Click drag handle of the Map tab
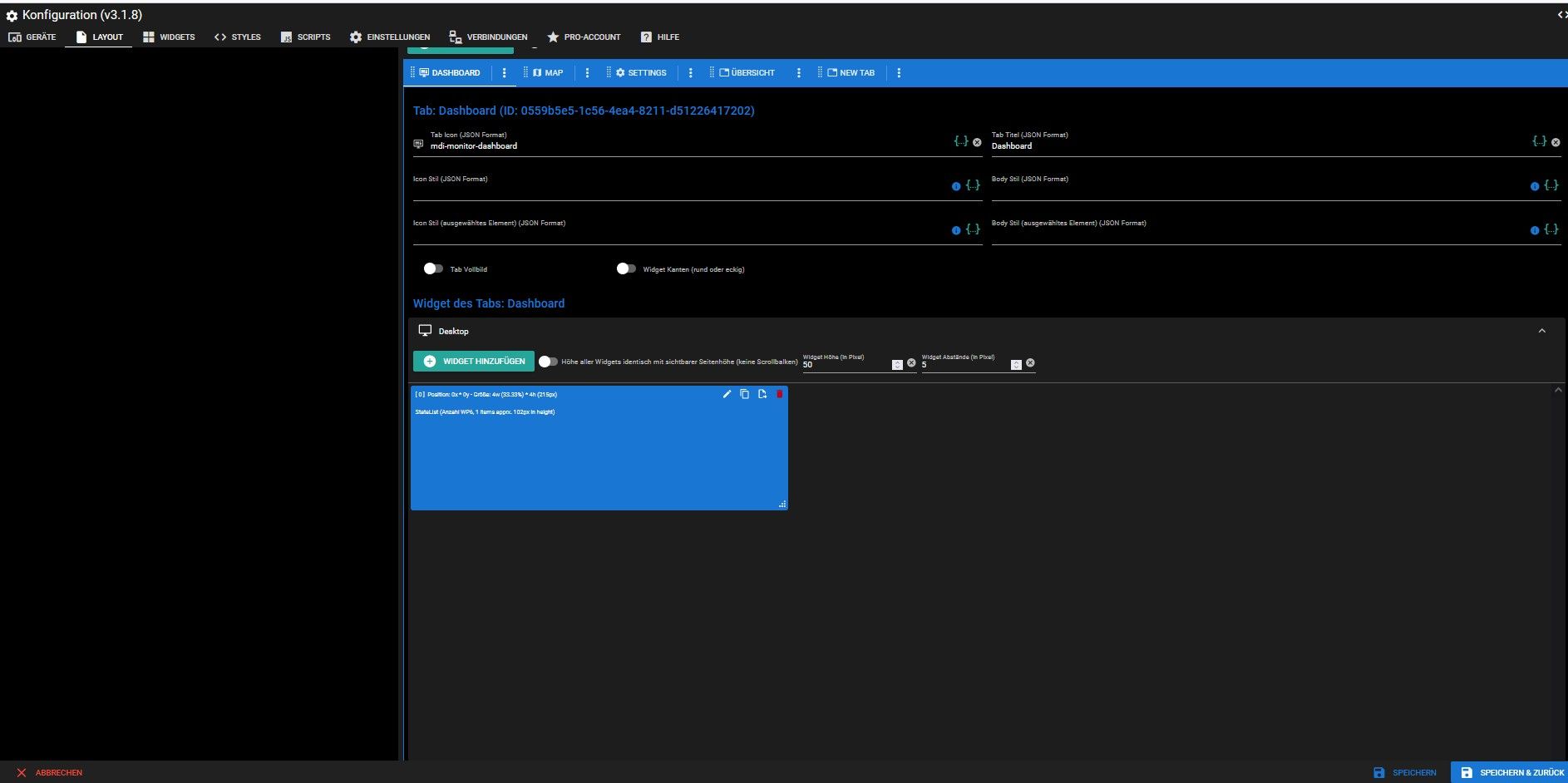1568x783 pixels. coord(525,73)
